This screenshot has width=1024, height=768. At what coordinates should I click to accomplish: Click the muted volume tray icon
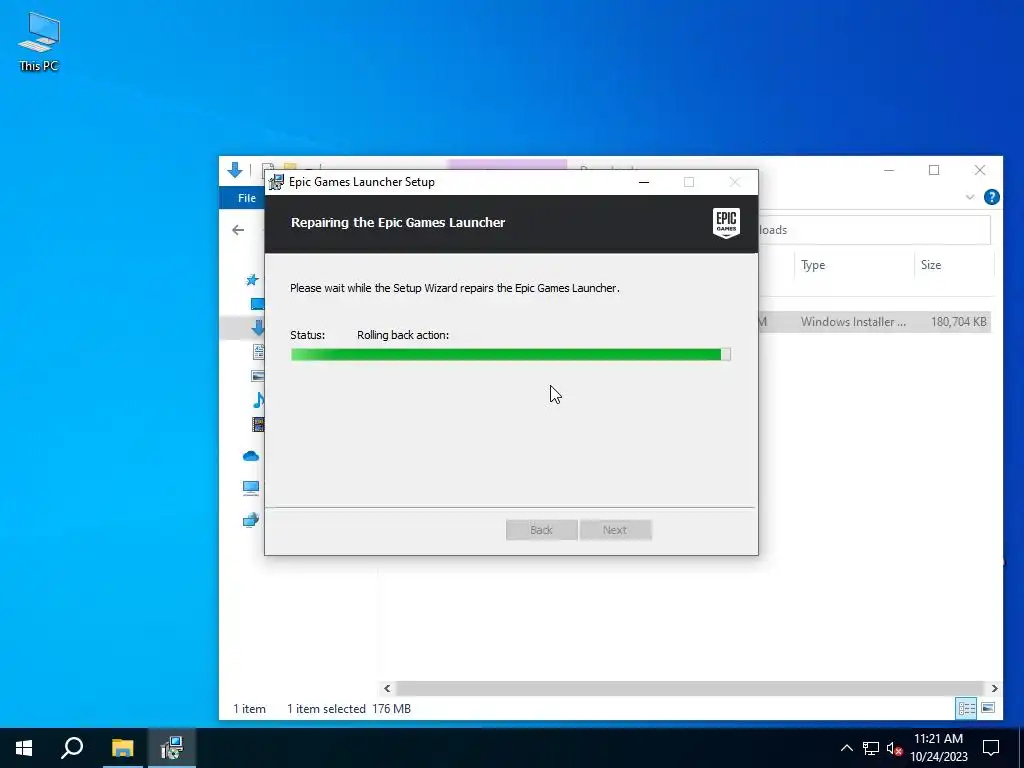895,748
